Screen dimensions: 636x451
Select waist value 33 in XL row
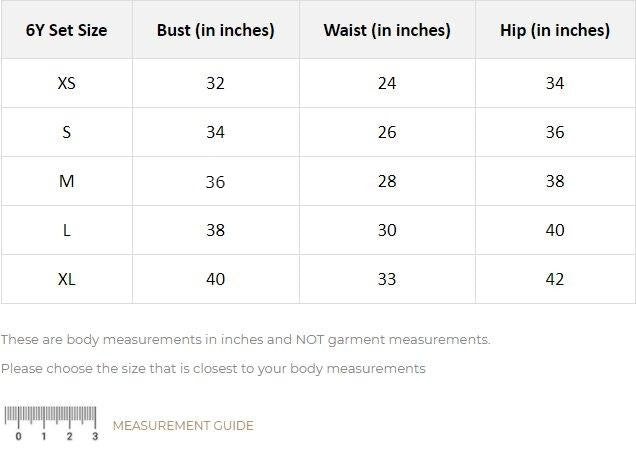click(387, 279)
